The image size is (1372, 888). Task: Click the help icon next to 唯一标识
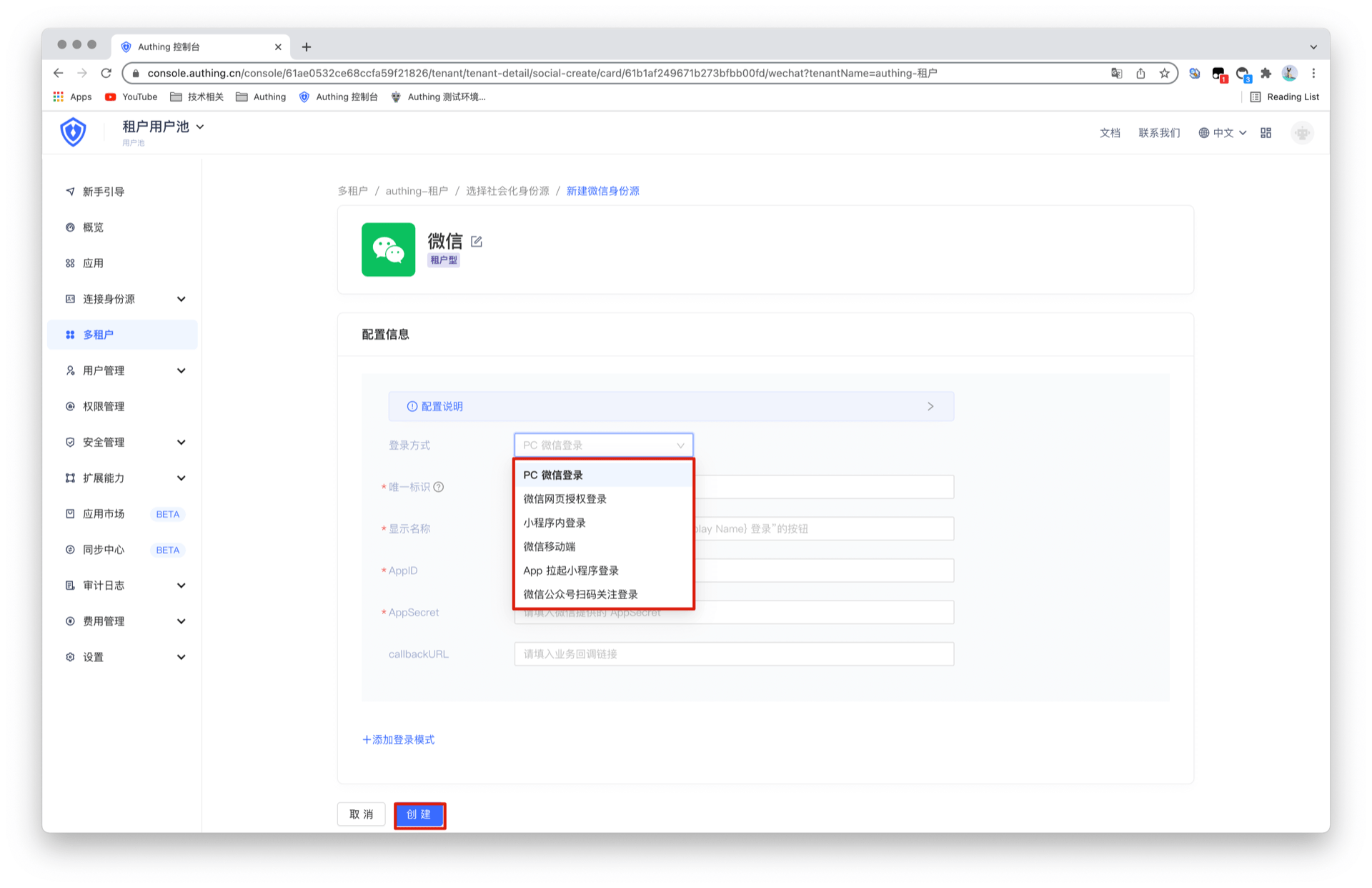pos(439,487)
